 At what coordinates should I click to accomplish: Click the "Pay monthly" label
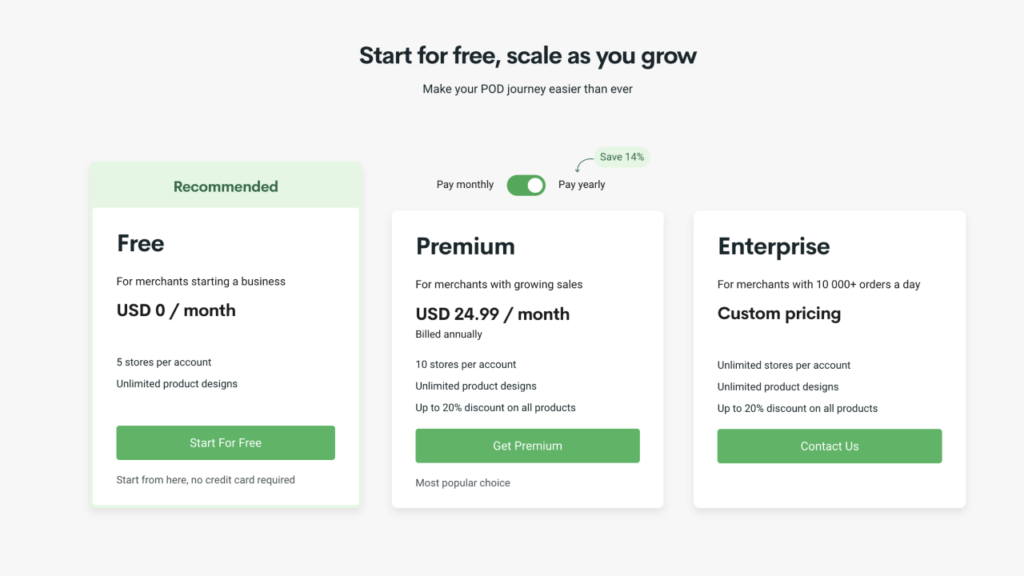464,185
